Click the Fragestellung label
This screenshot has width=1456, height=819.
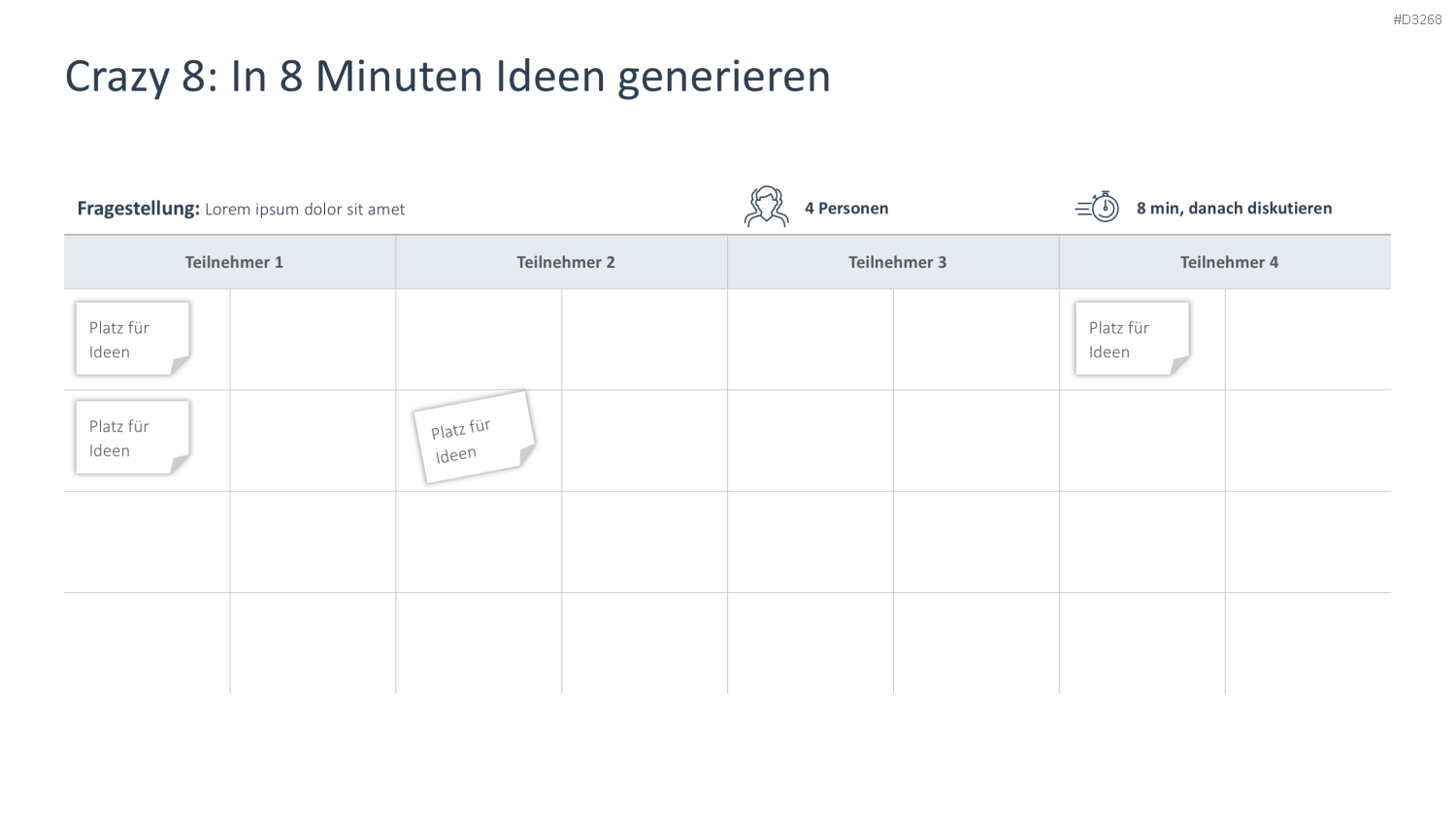click(138, 209)
